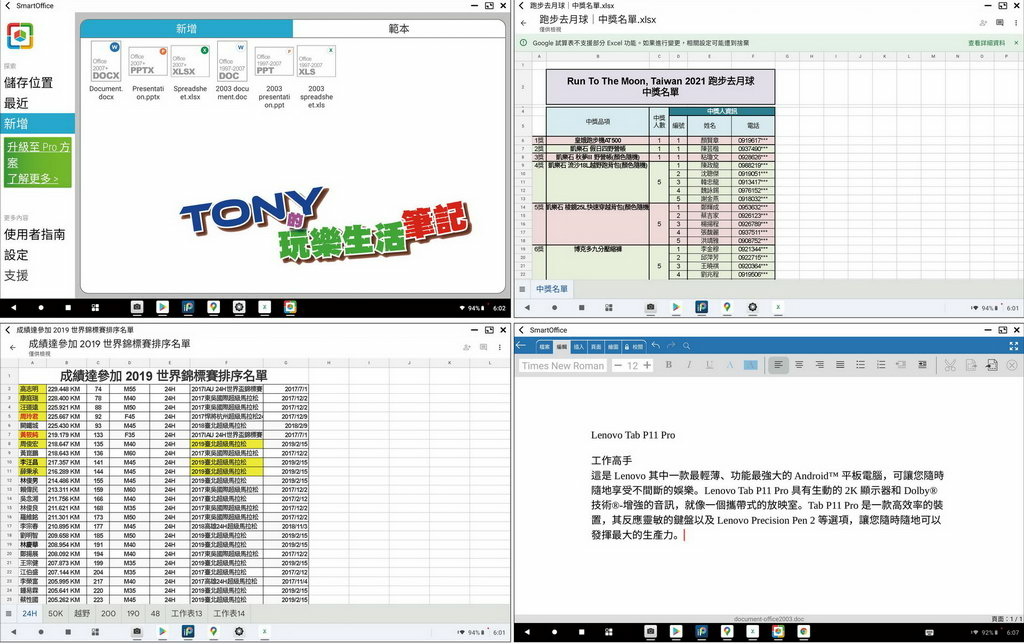The image size is (1024, 644).
Task: Center align text in SmartOffice editor
Action: point(799,365)
